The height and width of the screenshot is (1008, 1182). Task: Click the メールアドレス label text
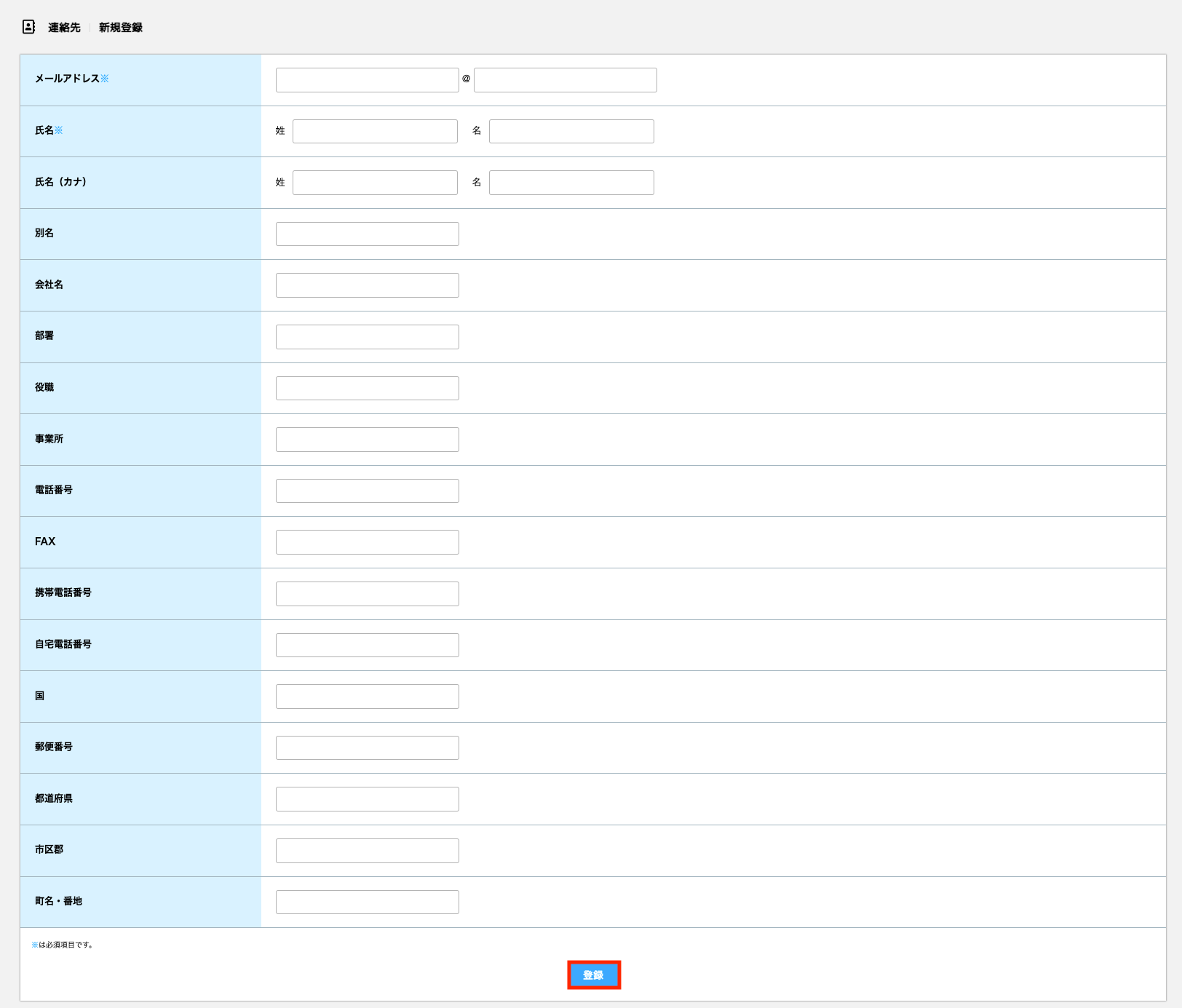coord(67,79)
